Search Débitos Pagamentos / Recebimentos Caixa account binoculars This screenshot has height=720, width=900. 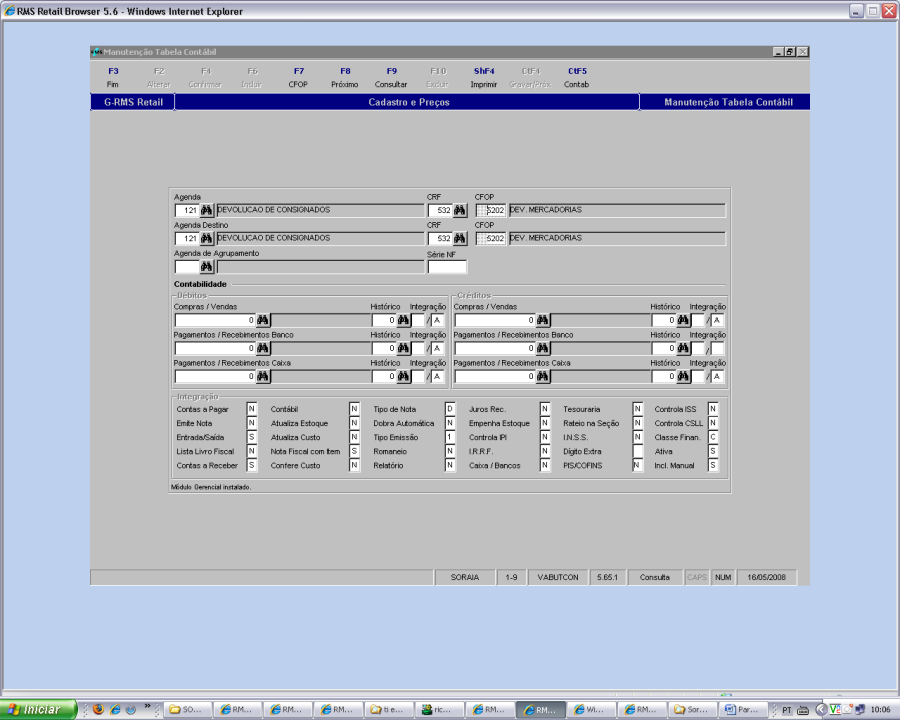263,376
